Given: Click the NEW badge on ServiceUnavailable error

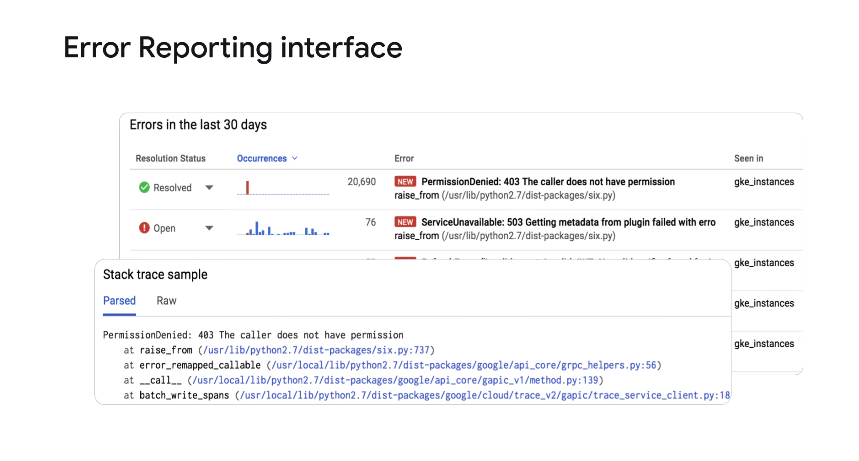Looking at the screenshot, I should click(x=405, y=222).
